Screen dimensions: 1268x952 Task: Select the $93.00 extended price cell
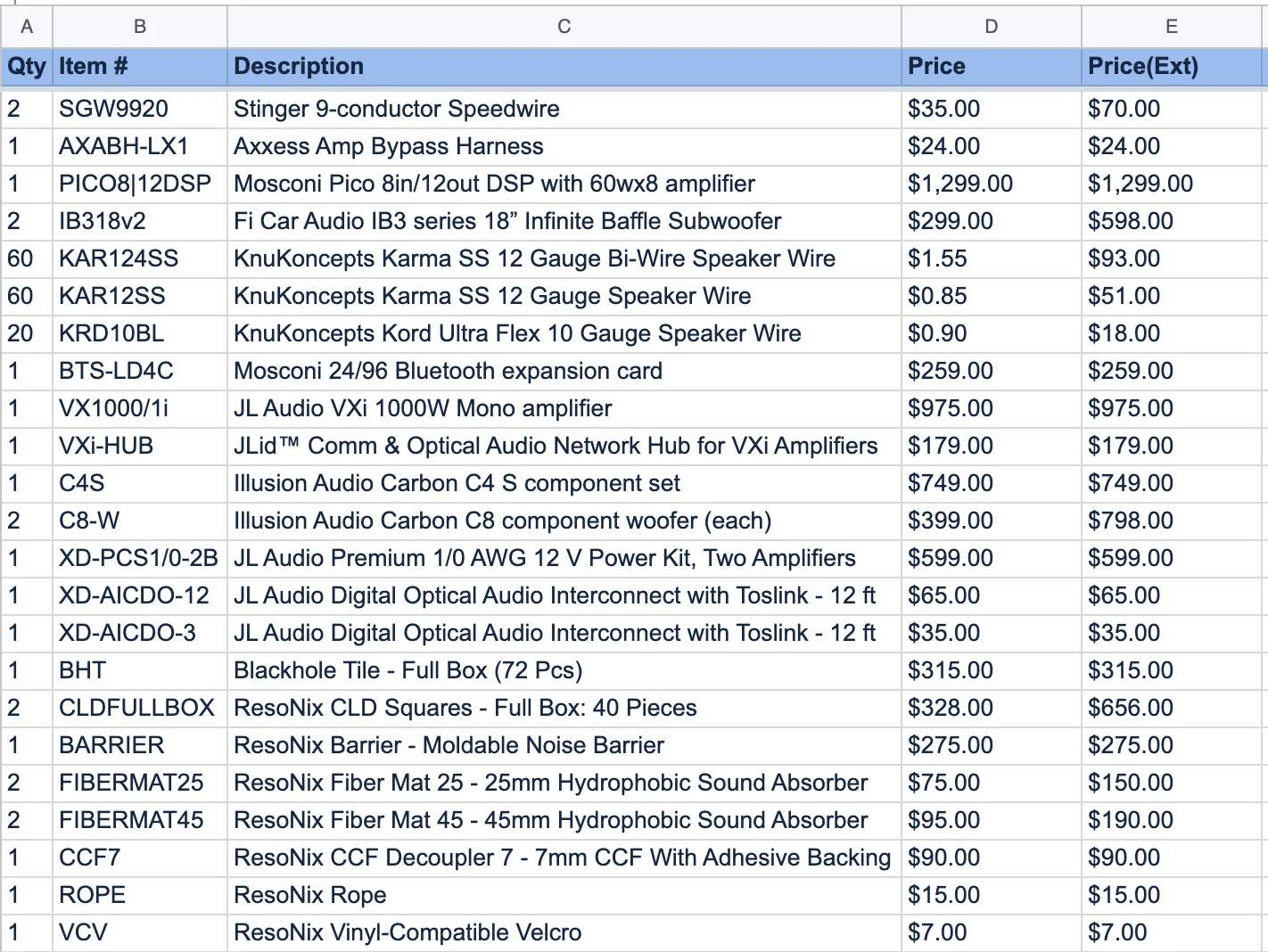[1172, 259]
